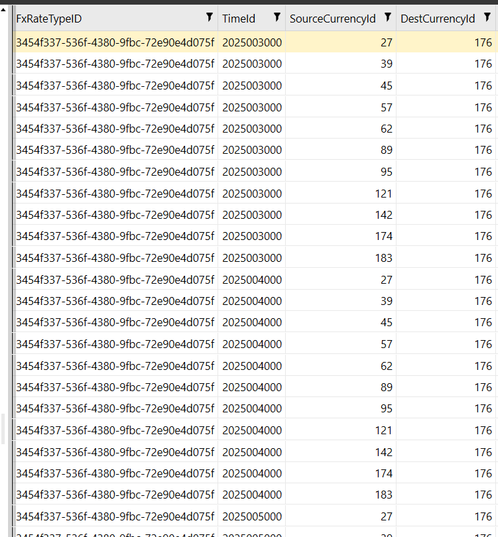Select GUID cell for 2025004000 SourceCurrencyId 95
Image resolution: width=498 pixels, height=537 pixels.
115,408
